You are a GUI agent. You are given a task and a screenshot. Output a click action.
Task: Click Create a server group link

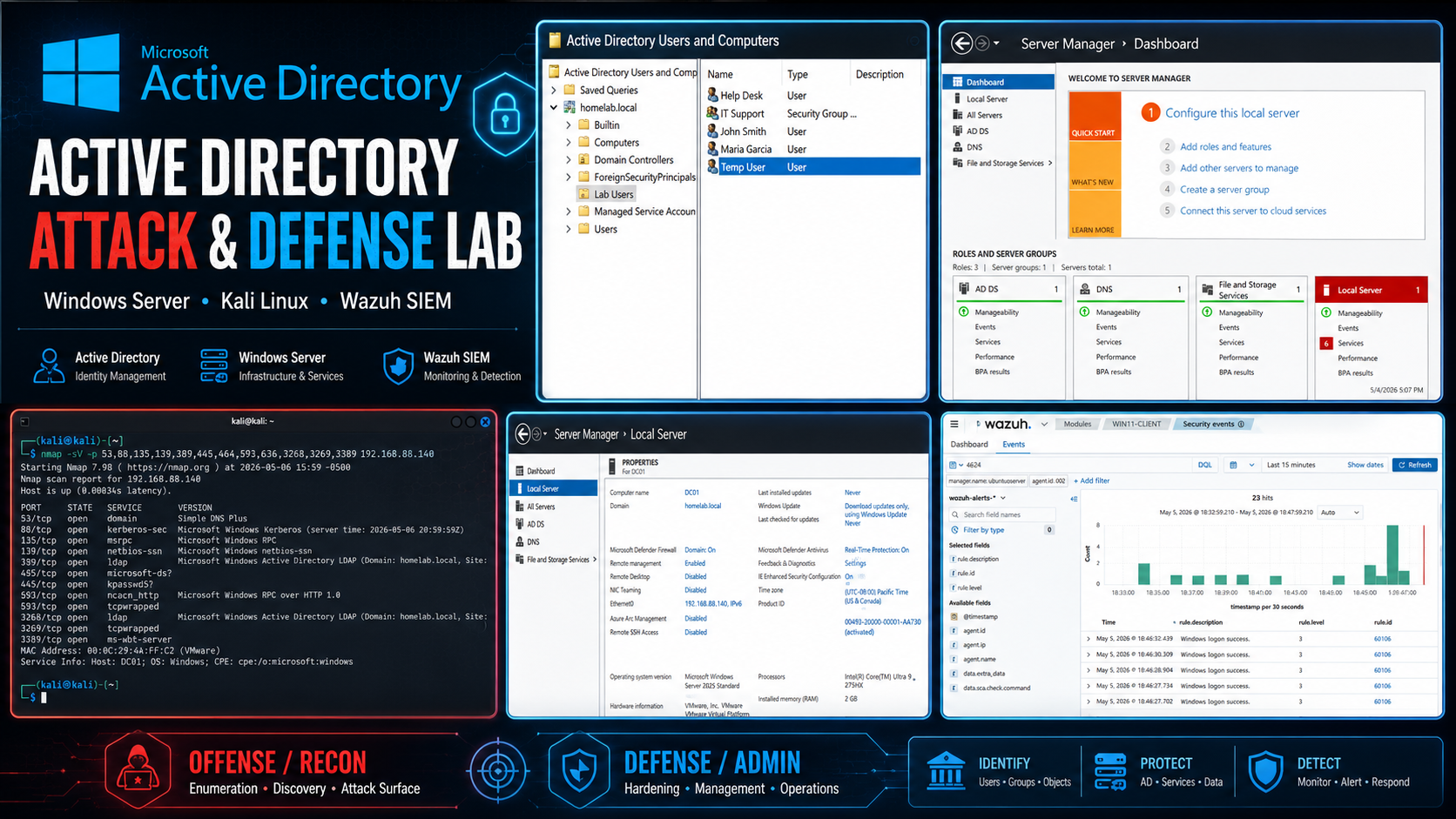coord(1224,190)
